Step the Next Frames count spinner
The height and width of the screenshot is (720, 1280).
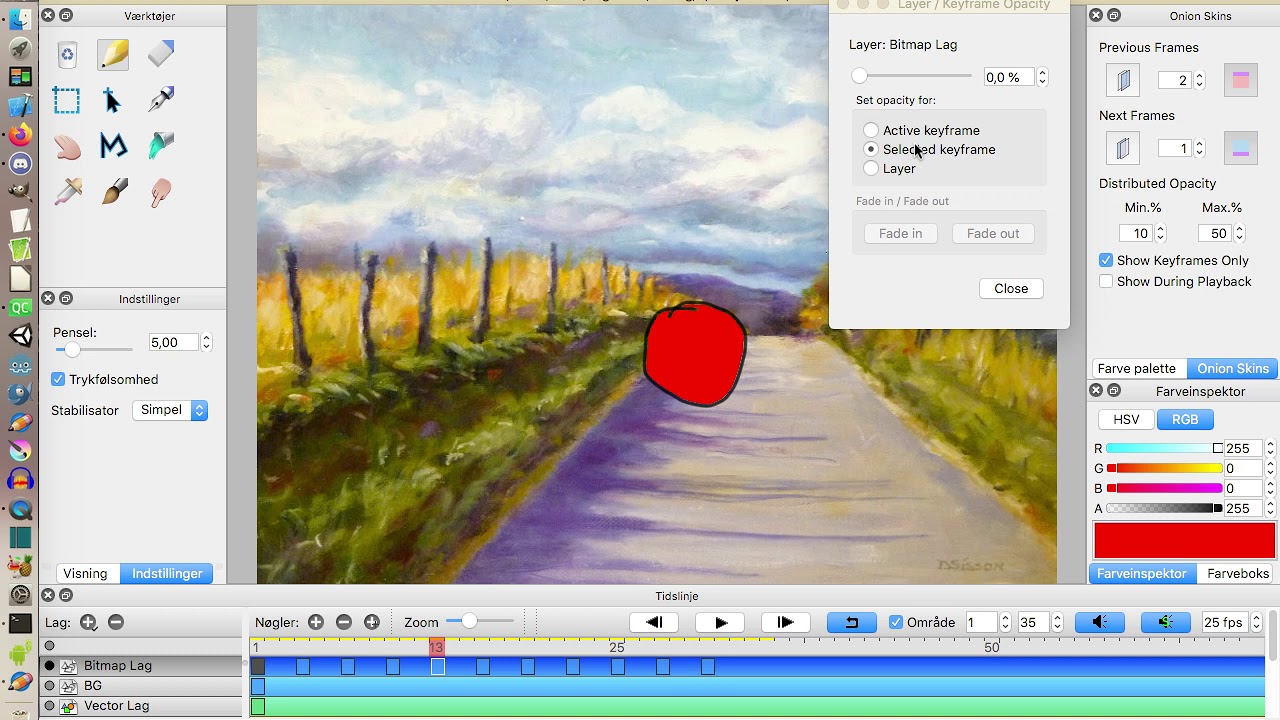point(1199,149)
